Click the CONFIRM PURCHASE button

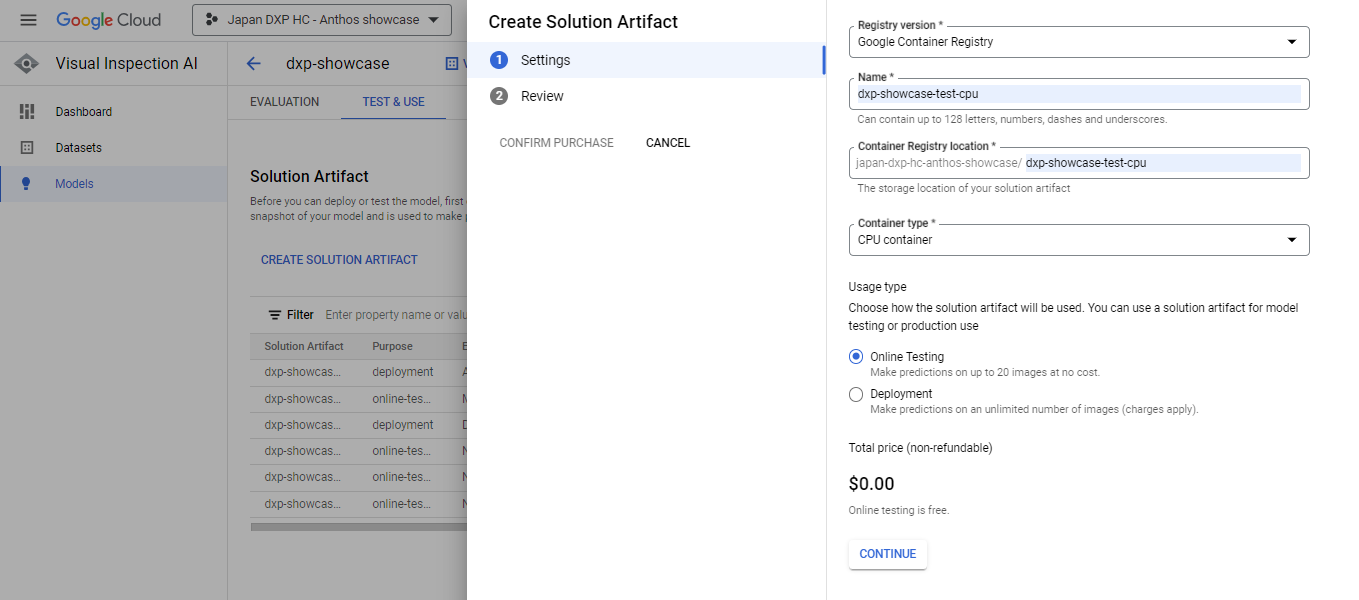tap(557, 143)
